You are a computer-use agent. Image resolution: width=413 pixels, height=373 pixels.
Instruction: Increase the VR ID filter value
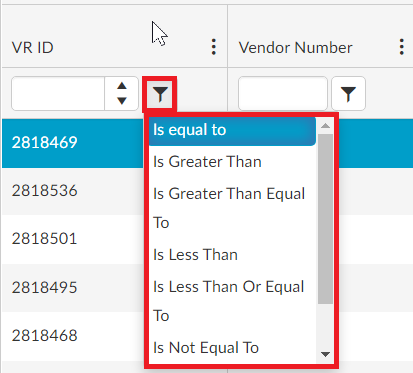pyautogui.click(x=122, y=86)
